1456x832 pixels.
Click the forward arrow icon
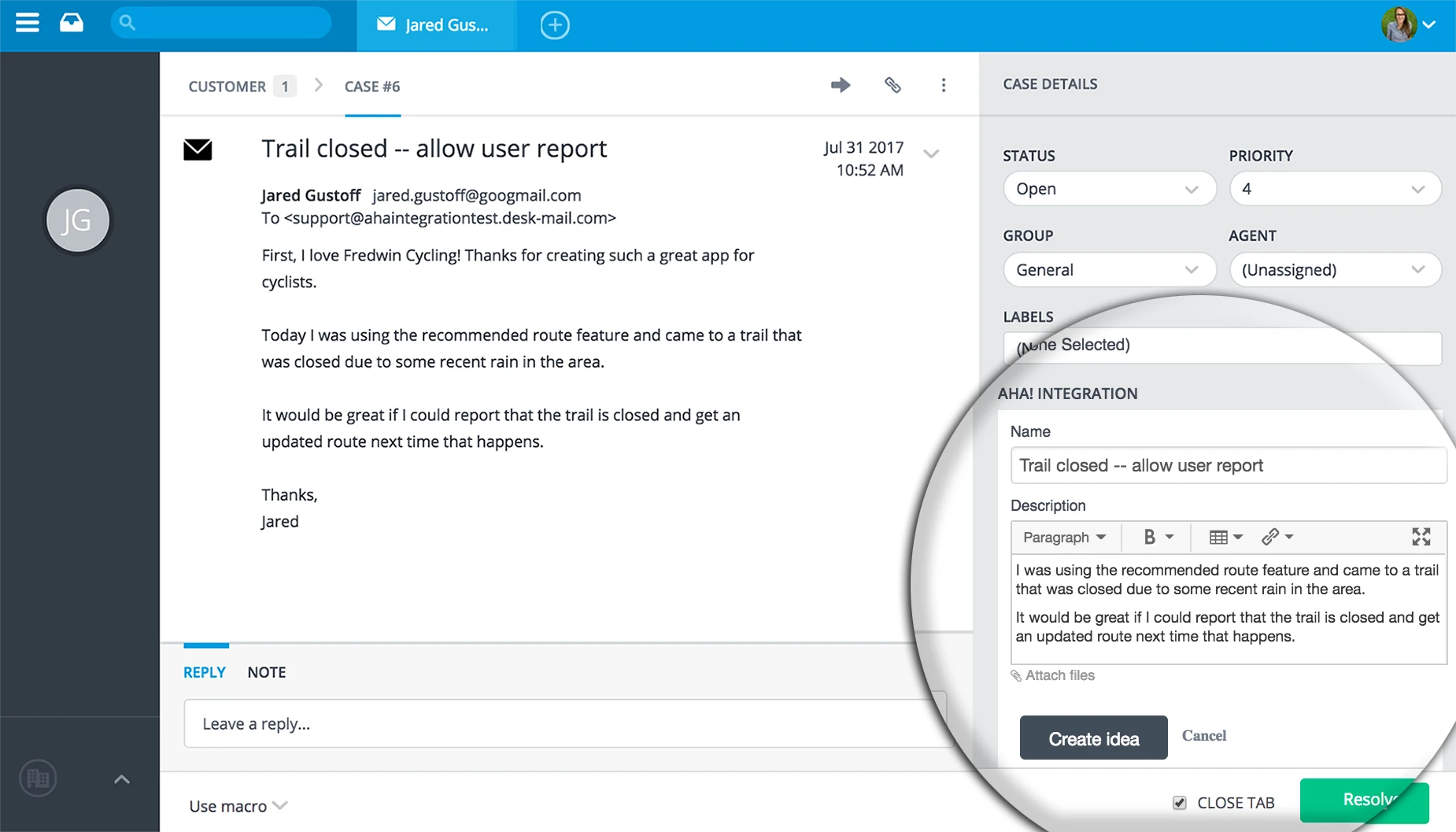point(841,85)
